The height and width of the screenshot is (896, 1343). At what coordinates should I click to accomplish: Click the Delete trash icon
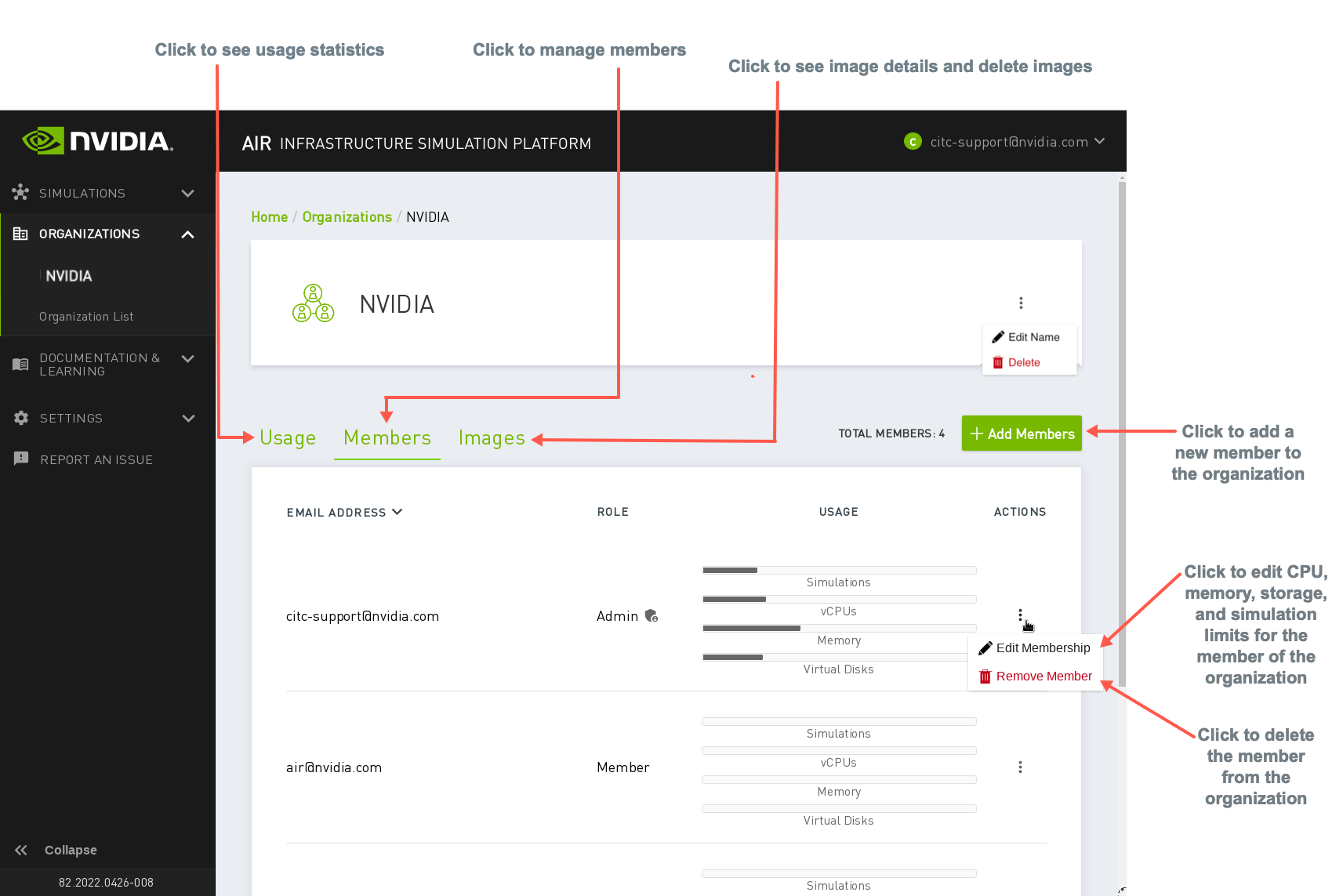[997, 362]
